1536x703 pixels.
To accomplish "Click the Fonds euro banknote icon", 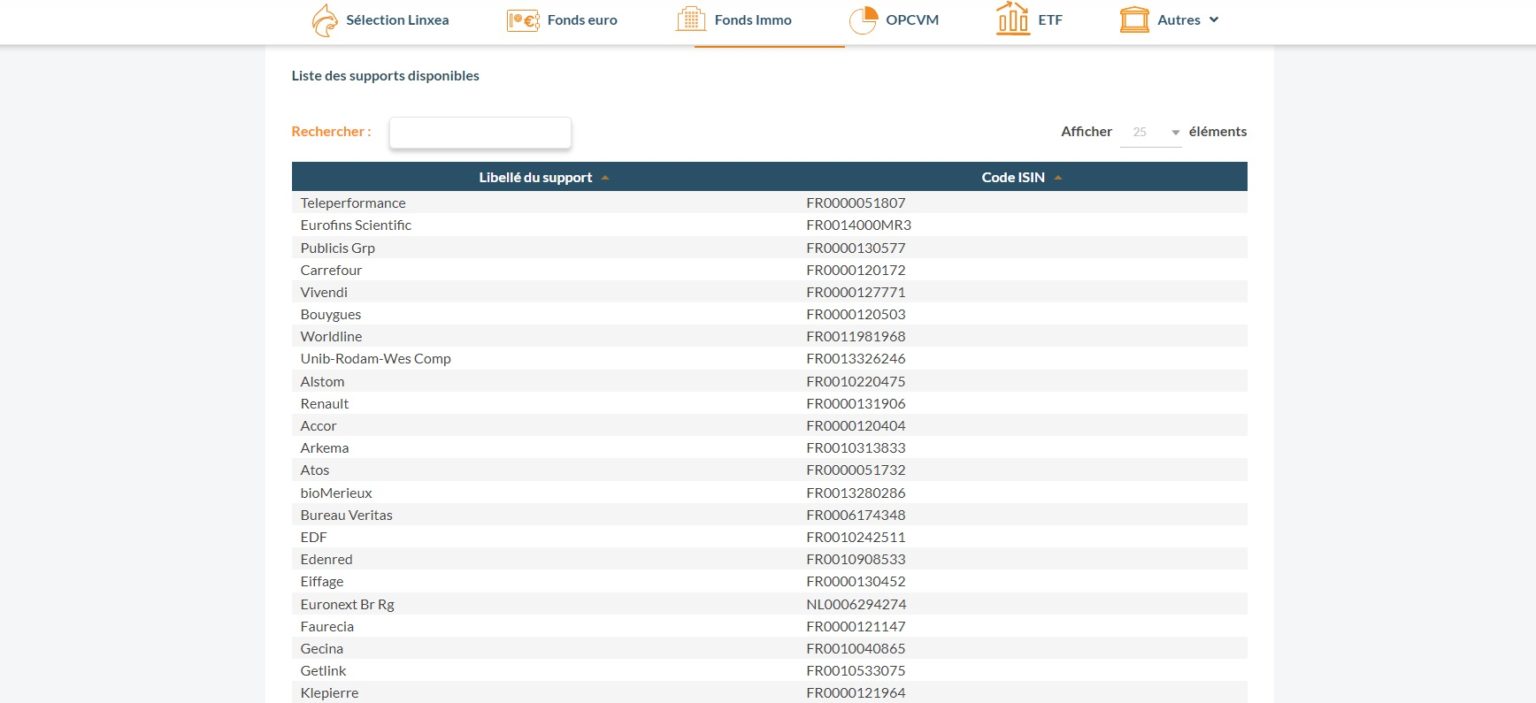I will 523,20.
